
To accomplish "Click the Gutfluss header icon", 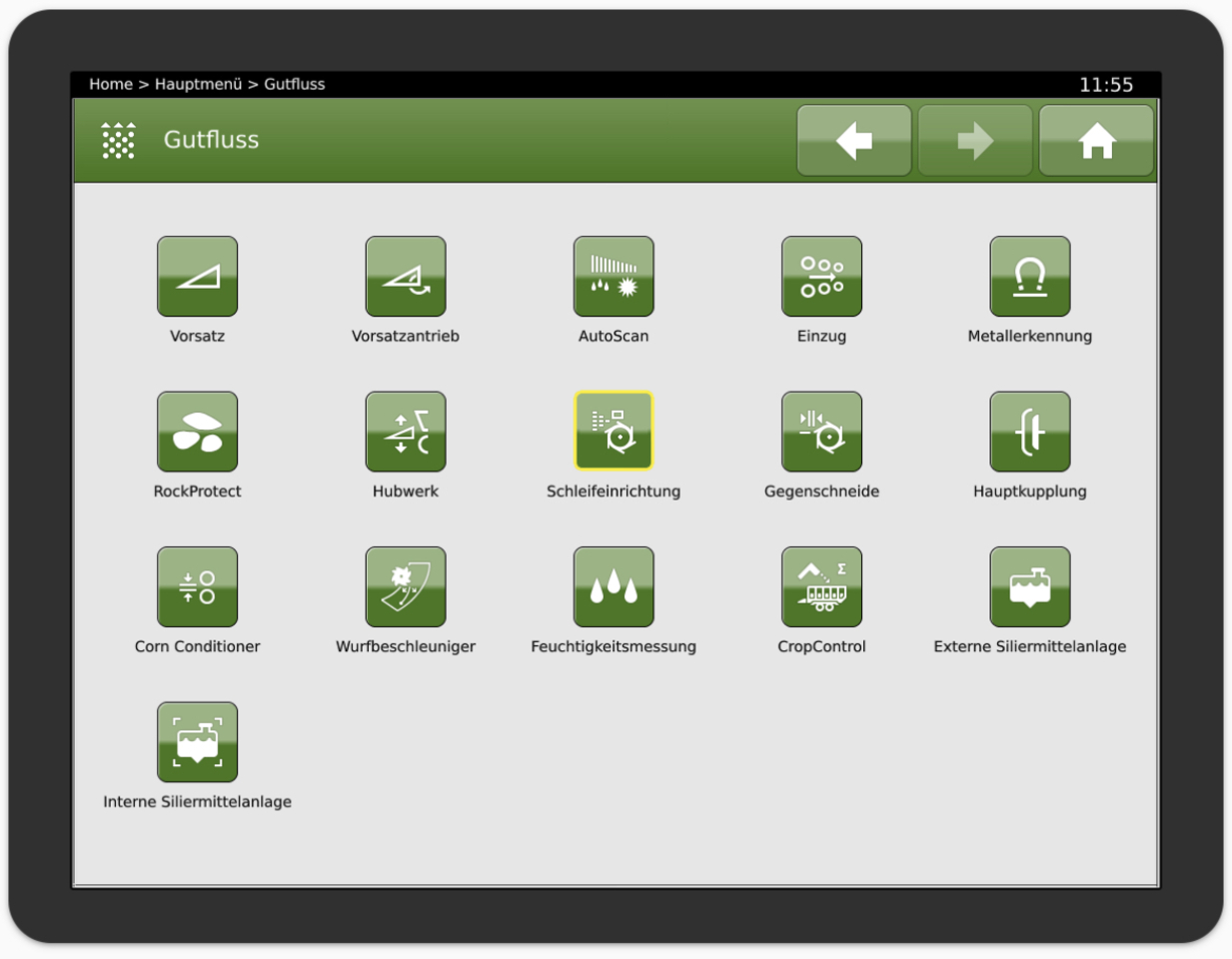I will pos(119,140).
